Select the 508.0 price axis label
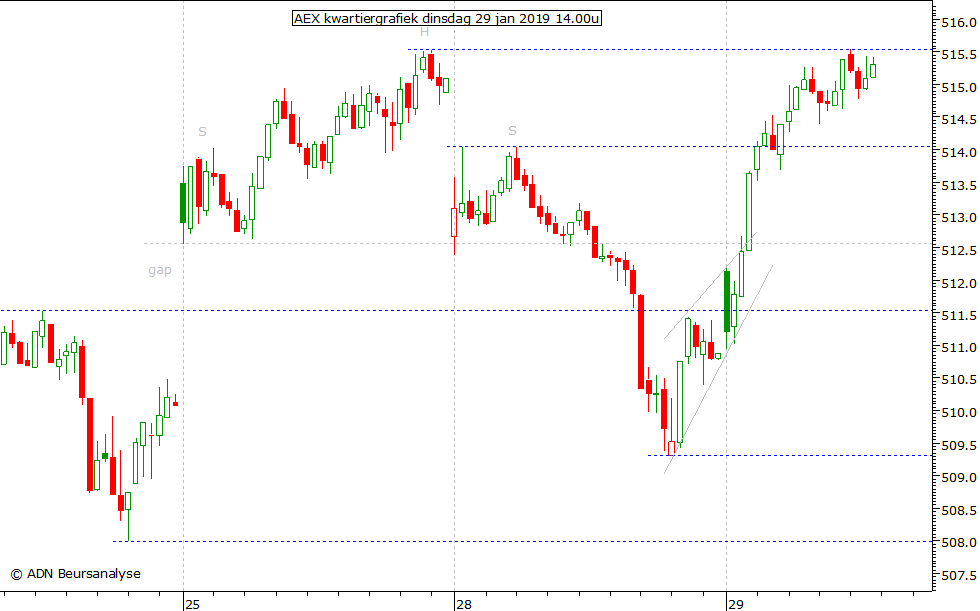 (x=959, y=543)
